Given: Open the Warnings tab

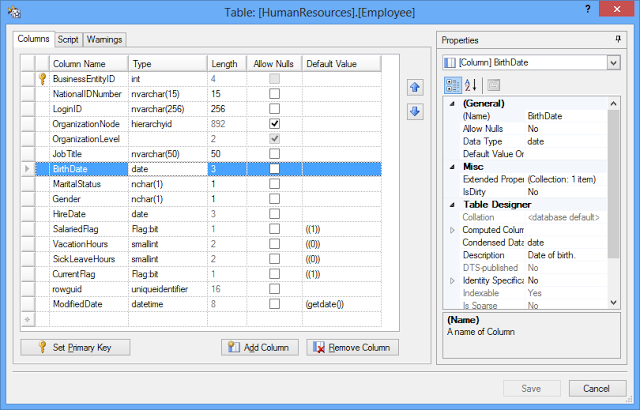Looking at the screenshot, I should tap(104, 40).
